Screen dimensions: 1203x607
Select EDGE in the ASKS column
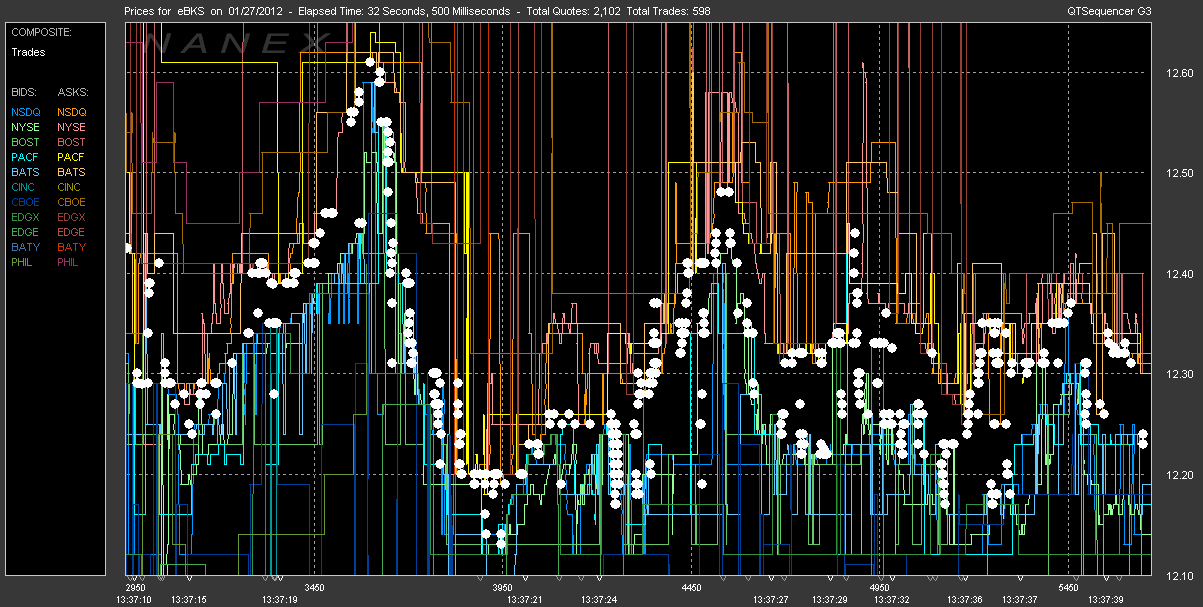72,232
